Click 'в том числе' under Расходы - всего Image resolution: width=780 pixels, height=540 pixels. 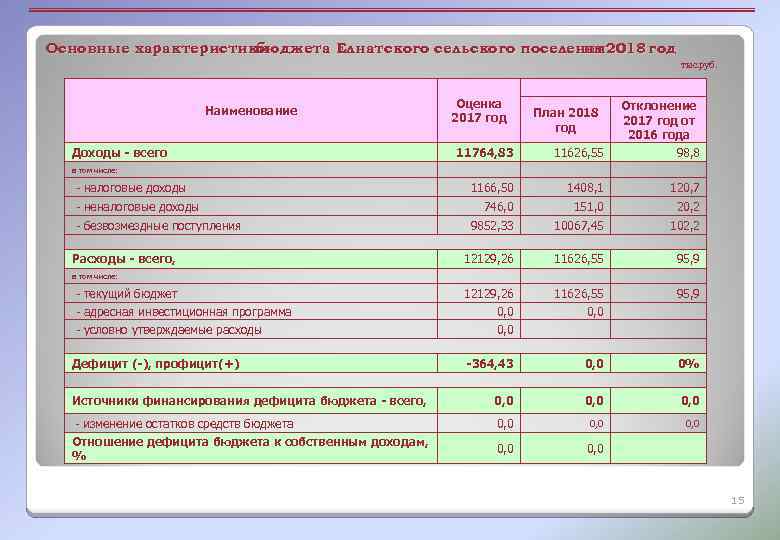coord(95,276)
